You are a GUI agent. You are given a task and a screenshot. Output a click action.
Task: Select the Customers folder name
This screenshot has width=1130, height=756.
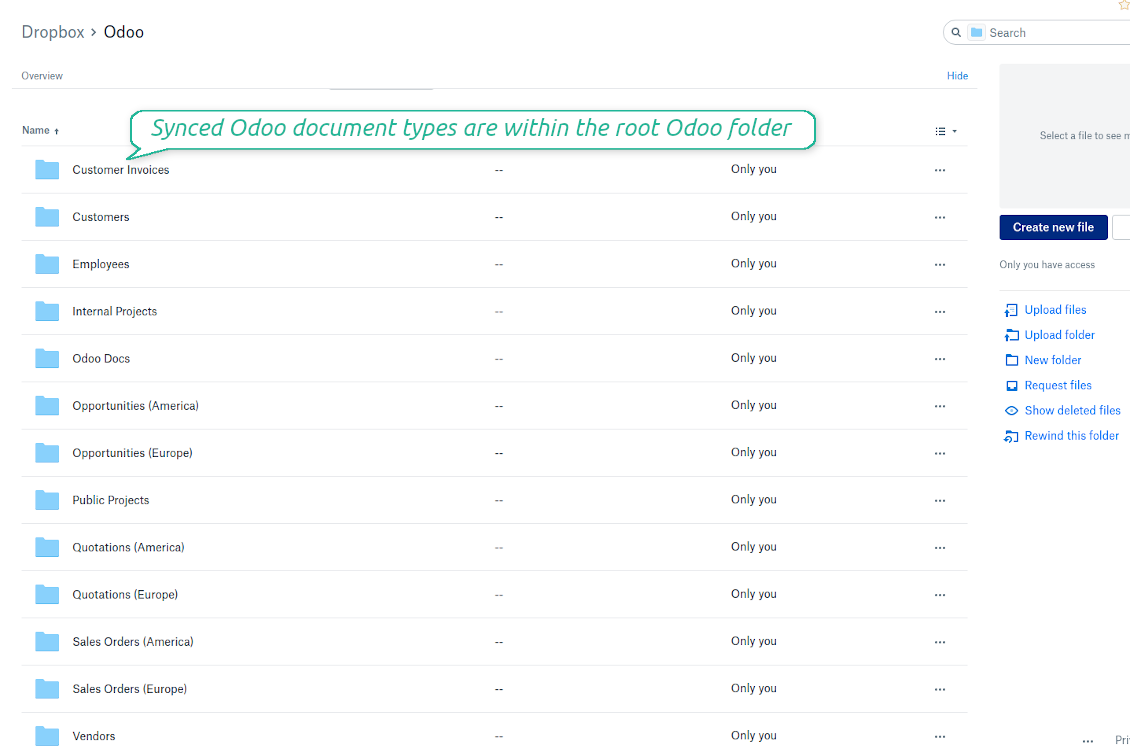(x=101, y=217)
